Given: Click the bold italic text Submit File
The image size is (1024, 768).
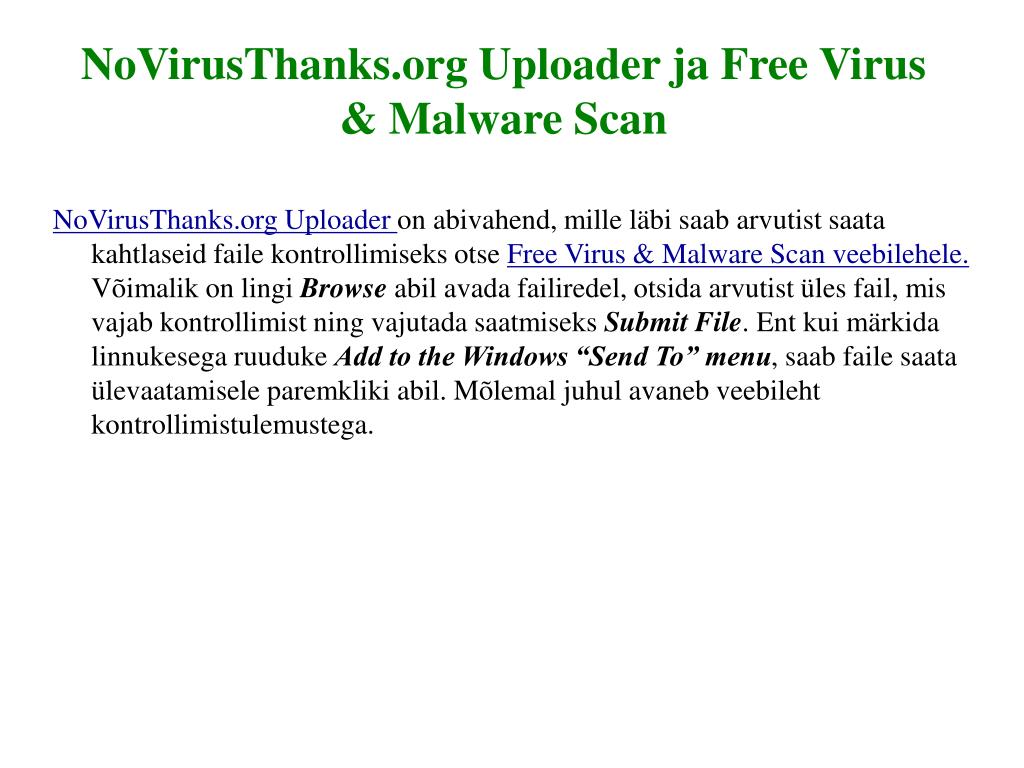Looking at the screenshot, I should (673, 323).
